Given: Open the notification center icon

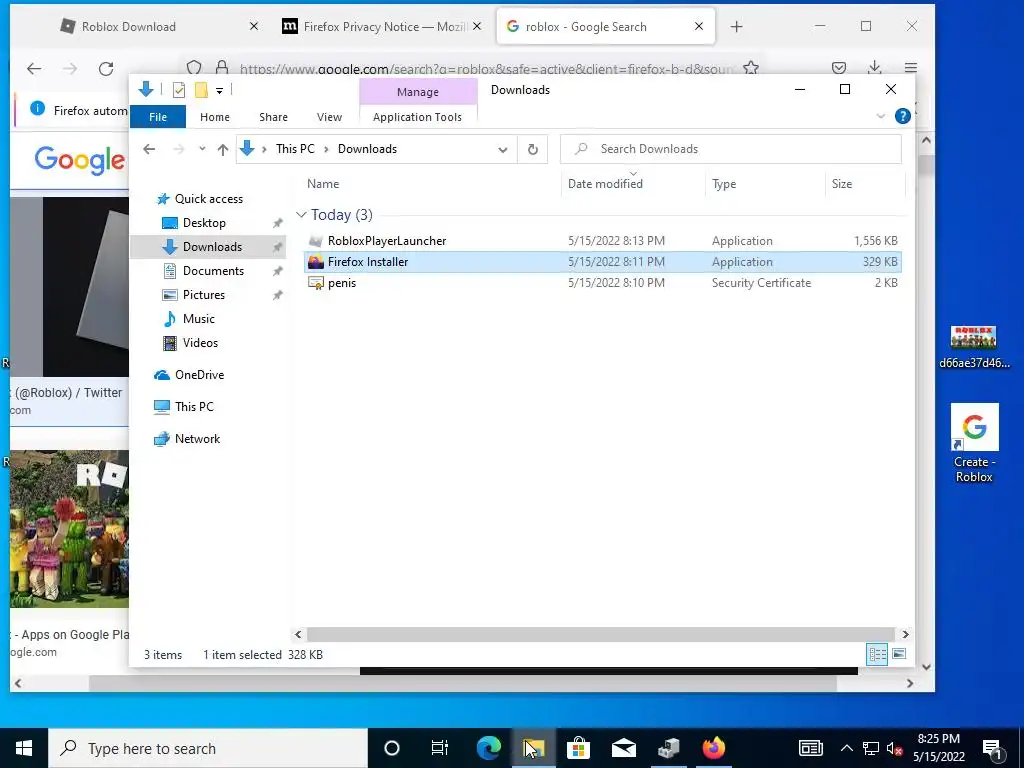Looking at the screenshot, I should coord(992,748).
